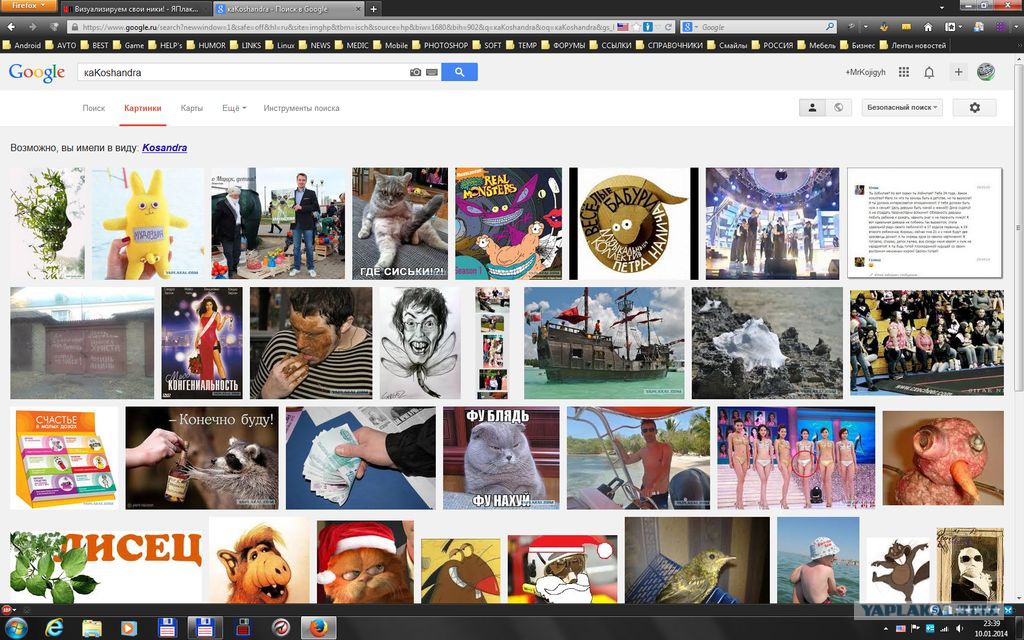The width and height of the screenshot is (1024, 640).
Task: Open the Конгениальность movie poster image
Action: pyautogui.click(x=202, y=343)
